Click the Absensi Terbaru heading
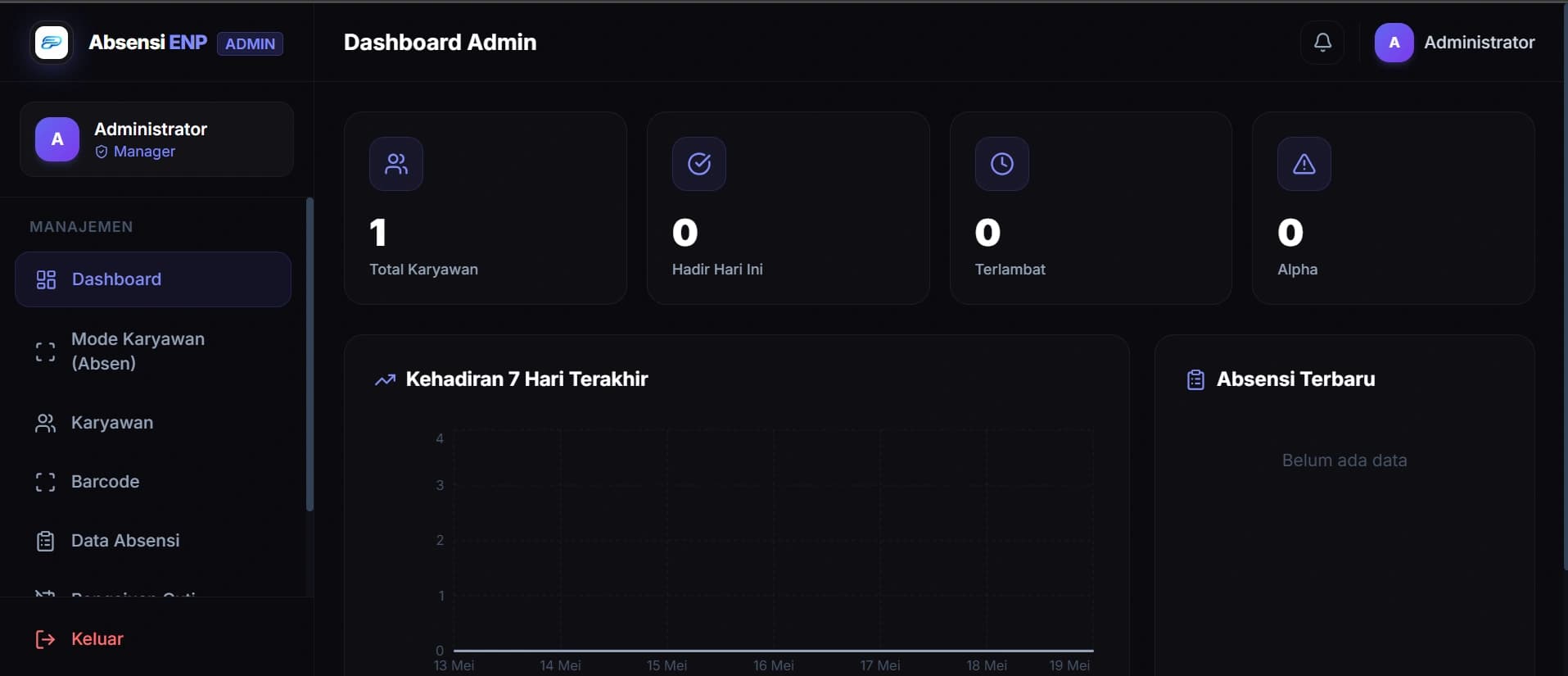1568x676 pixels. (1295, 379)
